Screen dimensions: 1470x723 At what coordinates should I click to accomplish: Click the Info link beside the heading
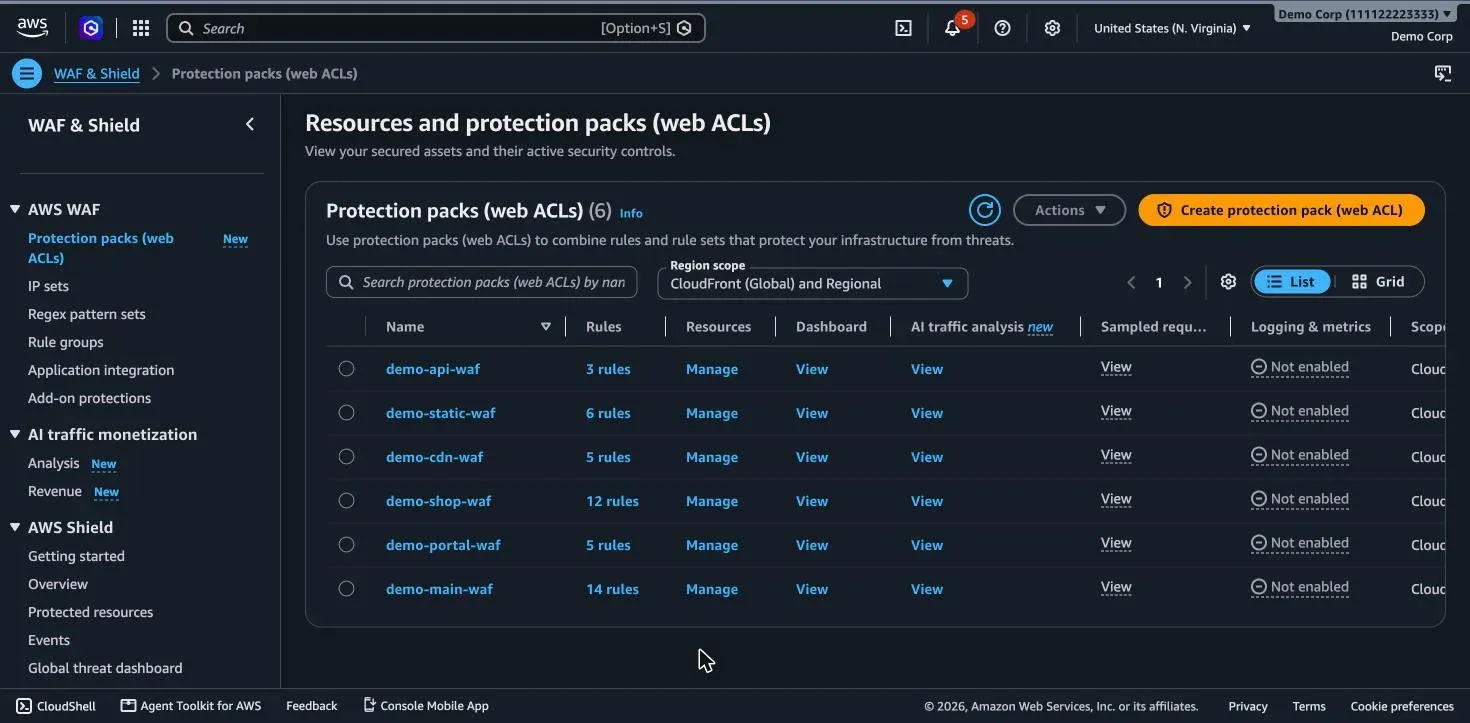(631, 213)
